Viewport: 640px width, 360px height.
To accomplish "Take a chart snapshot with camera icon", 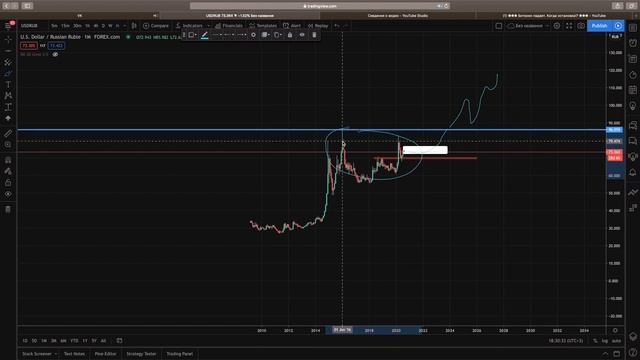I will tap(581, 26).
